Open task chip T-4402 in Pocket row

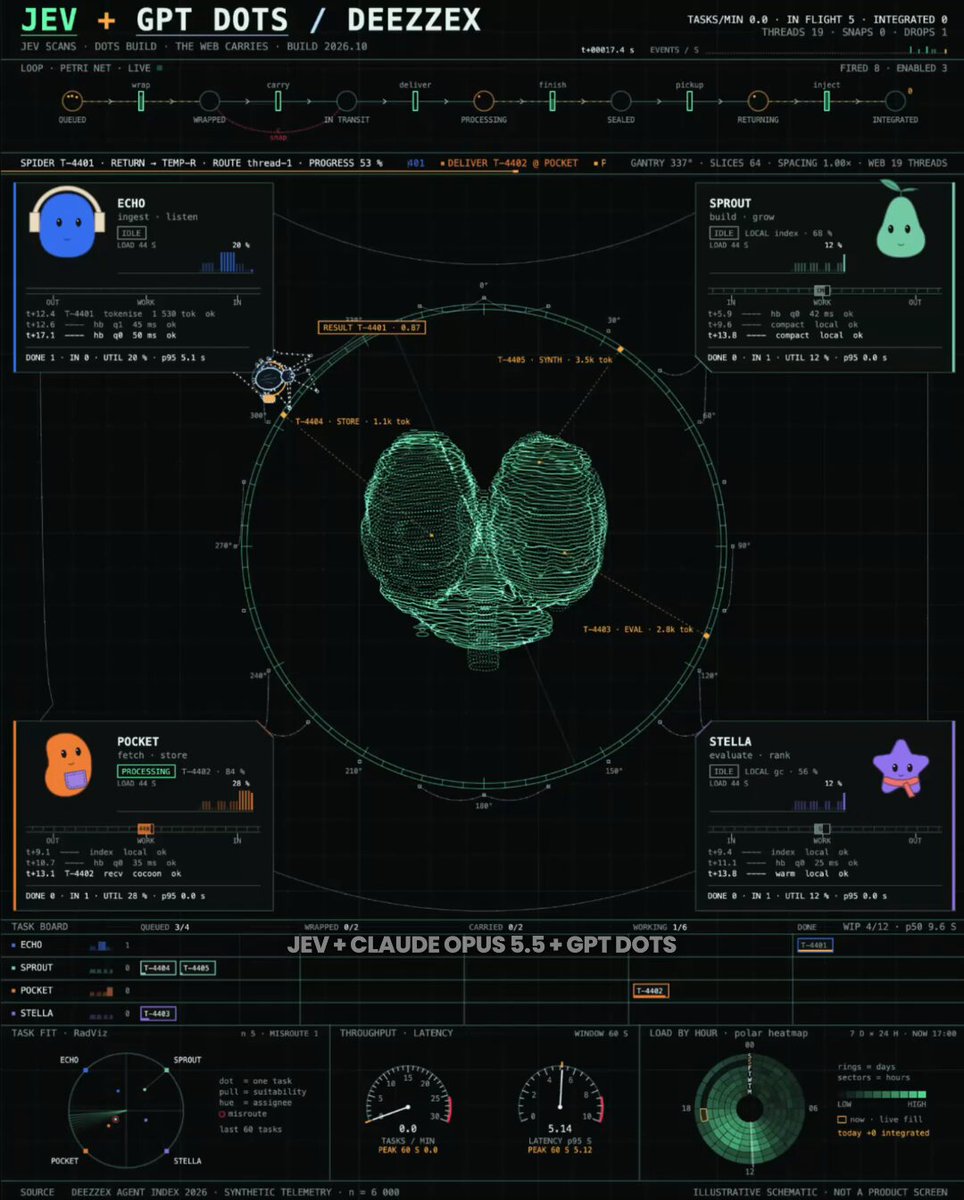pos(650,990)
